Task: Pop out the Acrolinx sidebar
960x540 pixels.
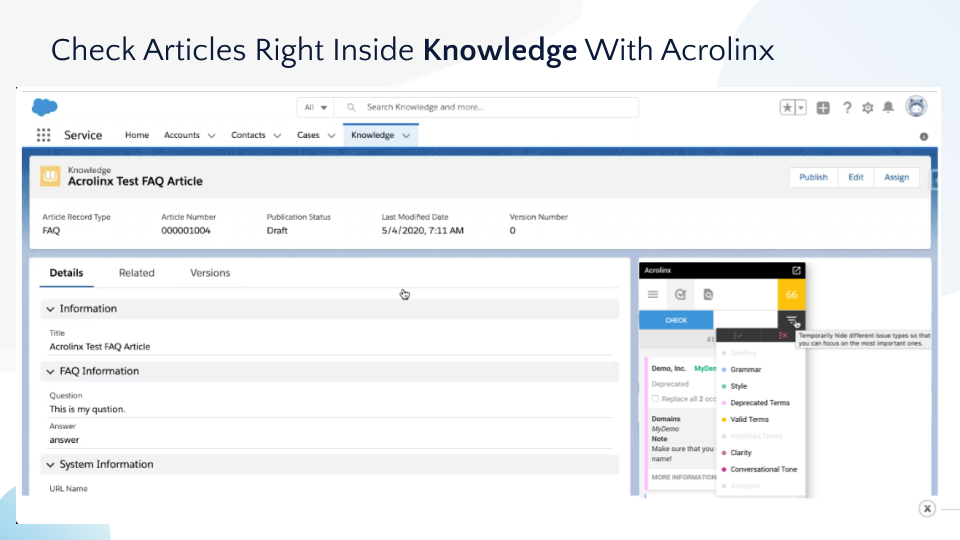Action: pos(796,270)
